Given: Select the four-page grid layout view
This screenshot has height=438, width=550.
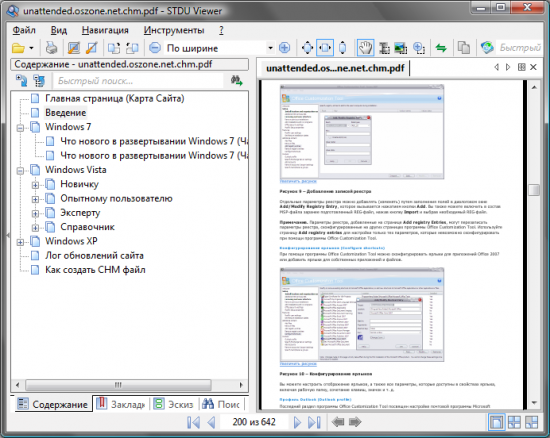Looking at the screenshot, I should click(x=514, y=422).
